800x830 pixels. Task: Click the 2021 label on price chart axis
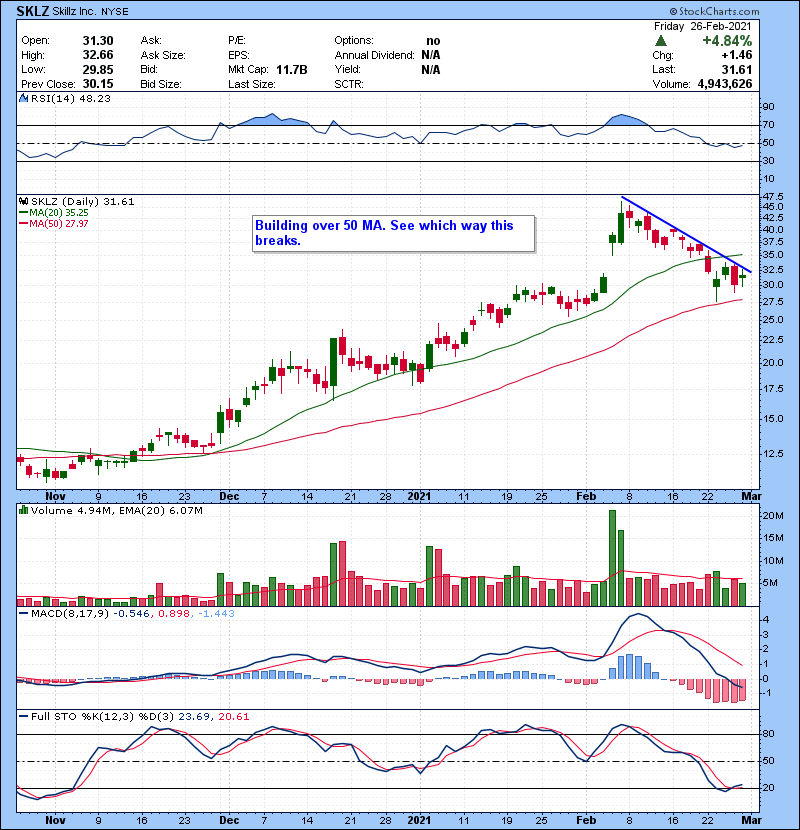tap(419, 497)
